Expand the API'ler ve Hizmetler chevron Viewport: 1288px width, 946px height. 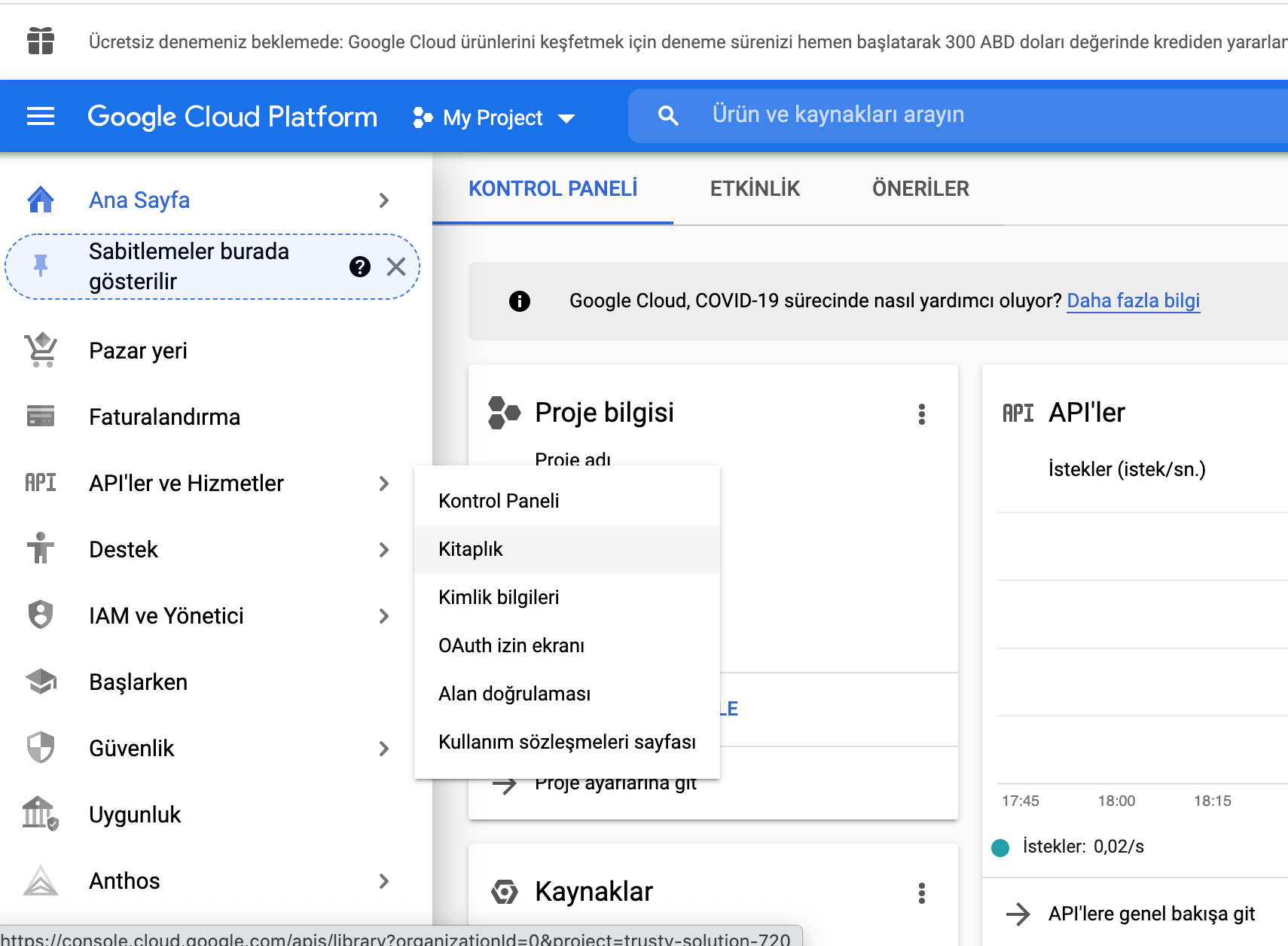click(x=384, y=484)
